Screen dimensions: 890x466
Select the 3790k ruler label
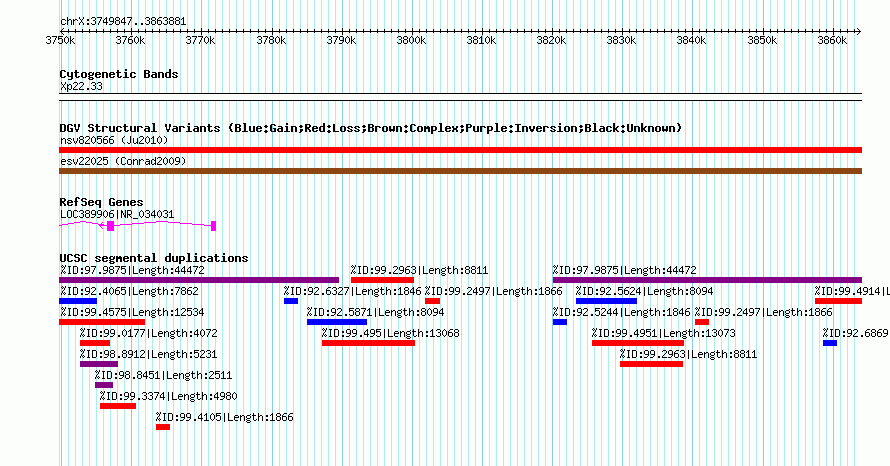(341, 41)
